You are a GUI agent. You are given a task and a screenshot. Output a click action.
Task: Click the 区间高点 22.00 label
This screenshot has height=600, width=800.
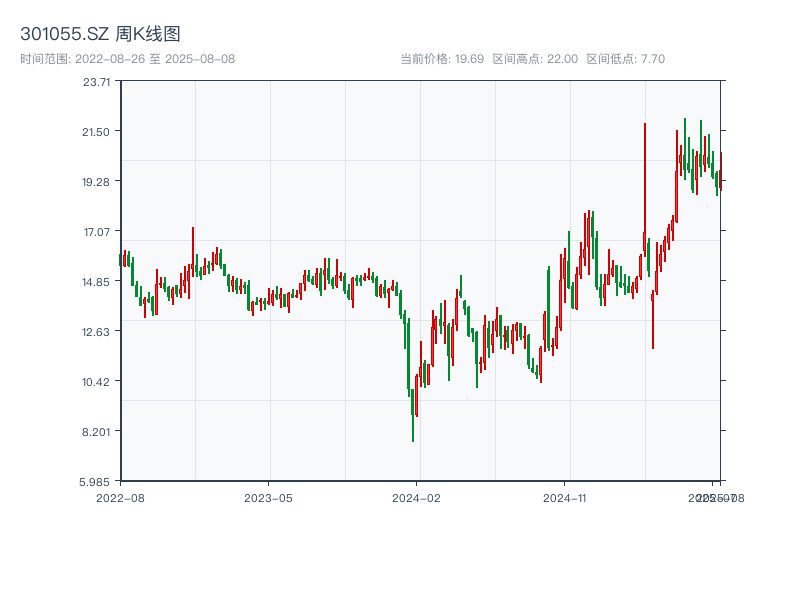pyautogui.click(x=535, y=59)
